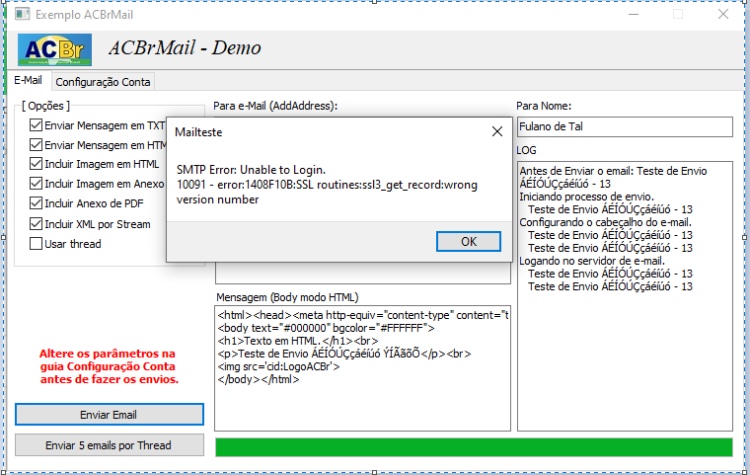The width and height of the screenshot is (750, 475).
Task: Click the 'SMTP Error: Unable to Login.' text
Action: 251,170
